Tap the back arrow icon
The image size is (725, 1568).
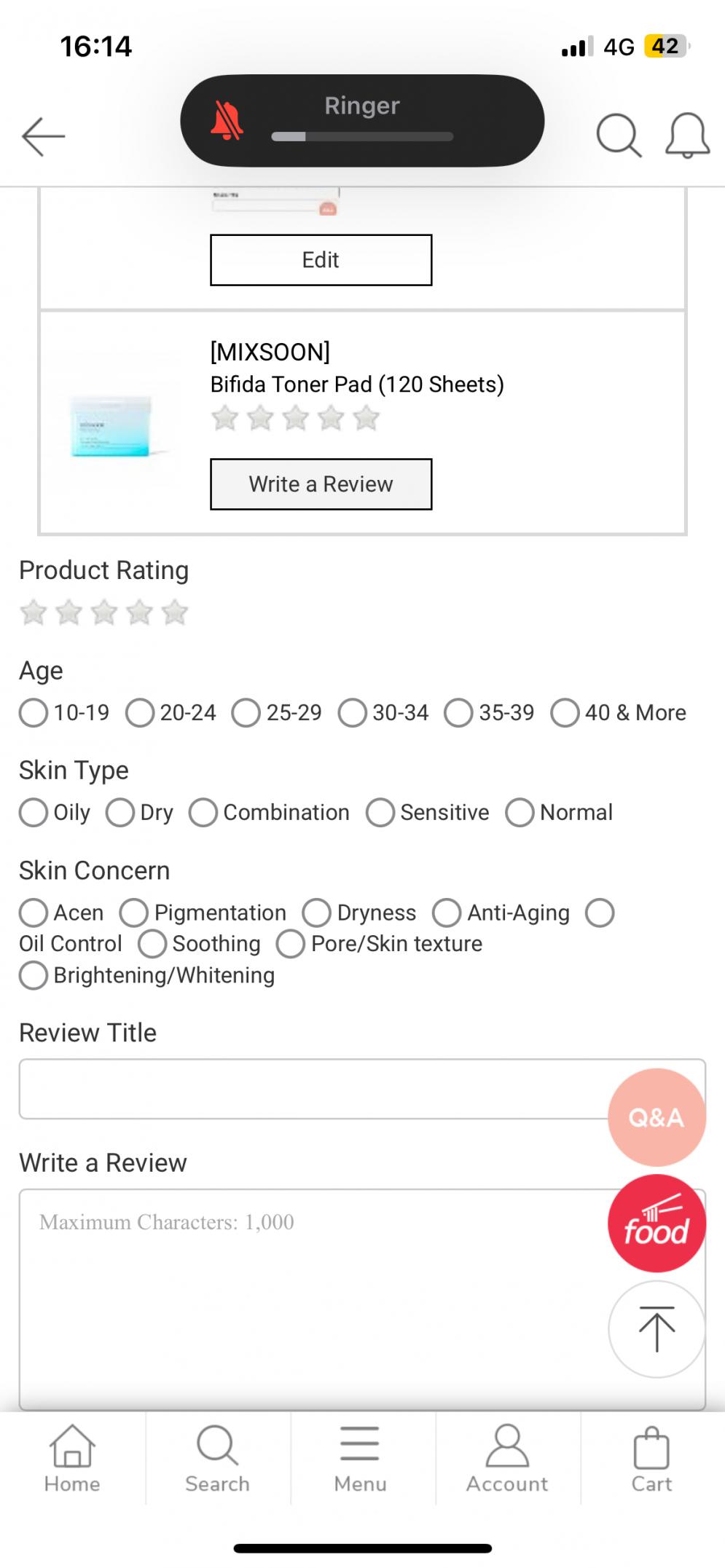tap(44, 136)
